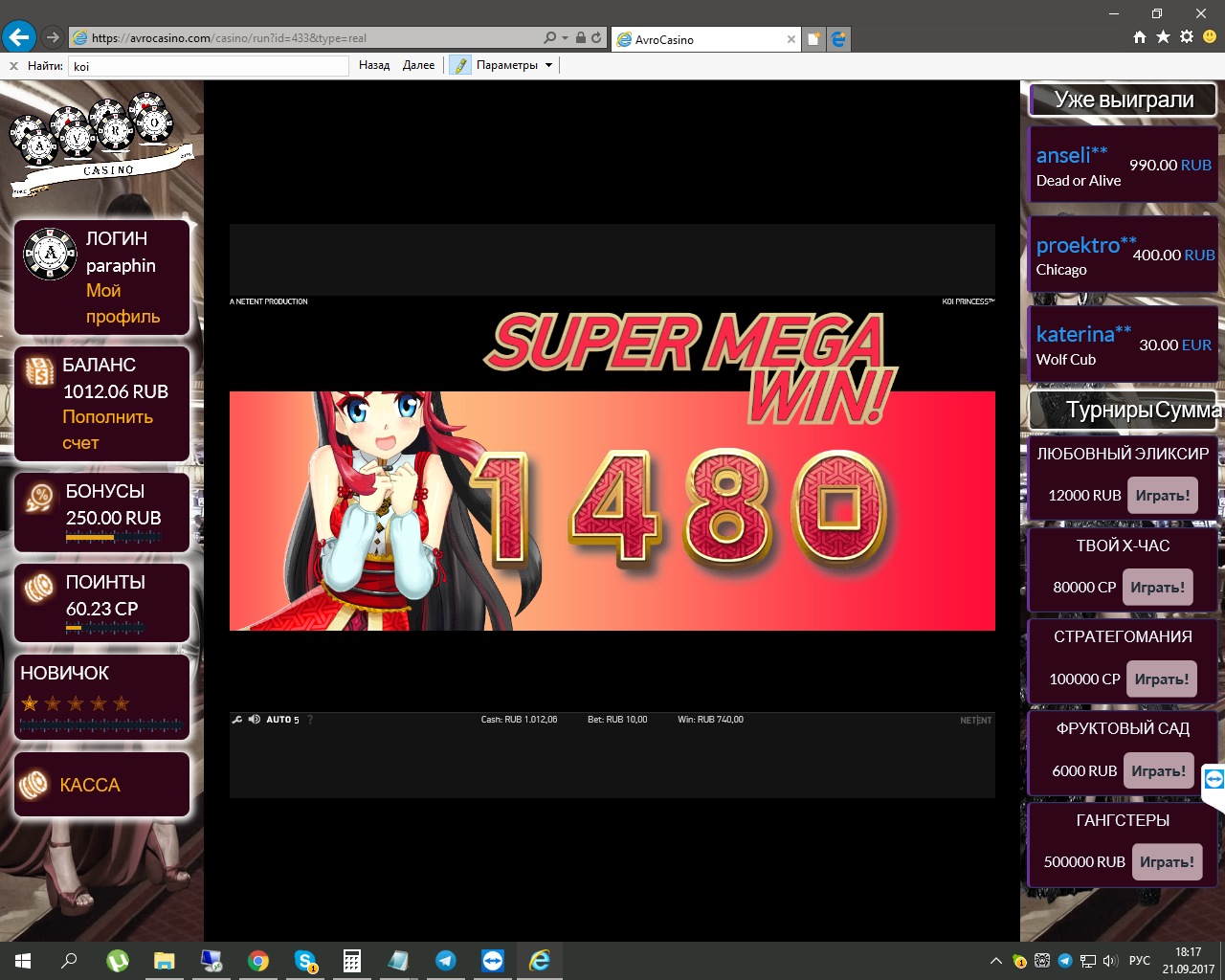Click the AUTO 5 autoplay indicator

(x=282, y=720)
